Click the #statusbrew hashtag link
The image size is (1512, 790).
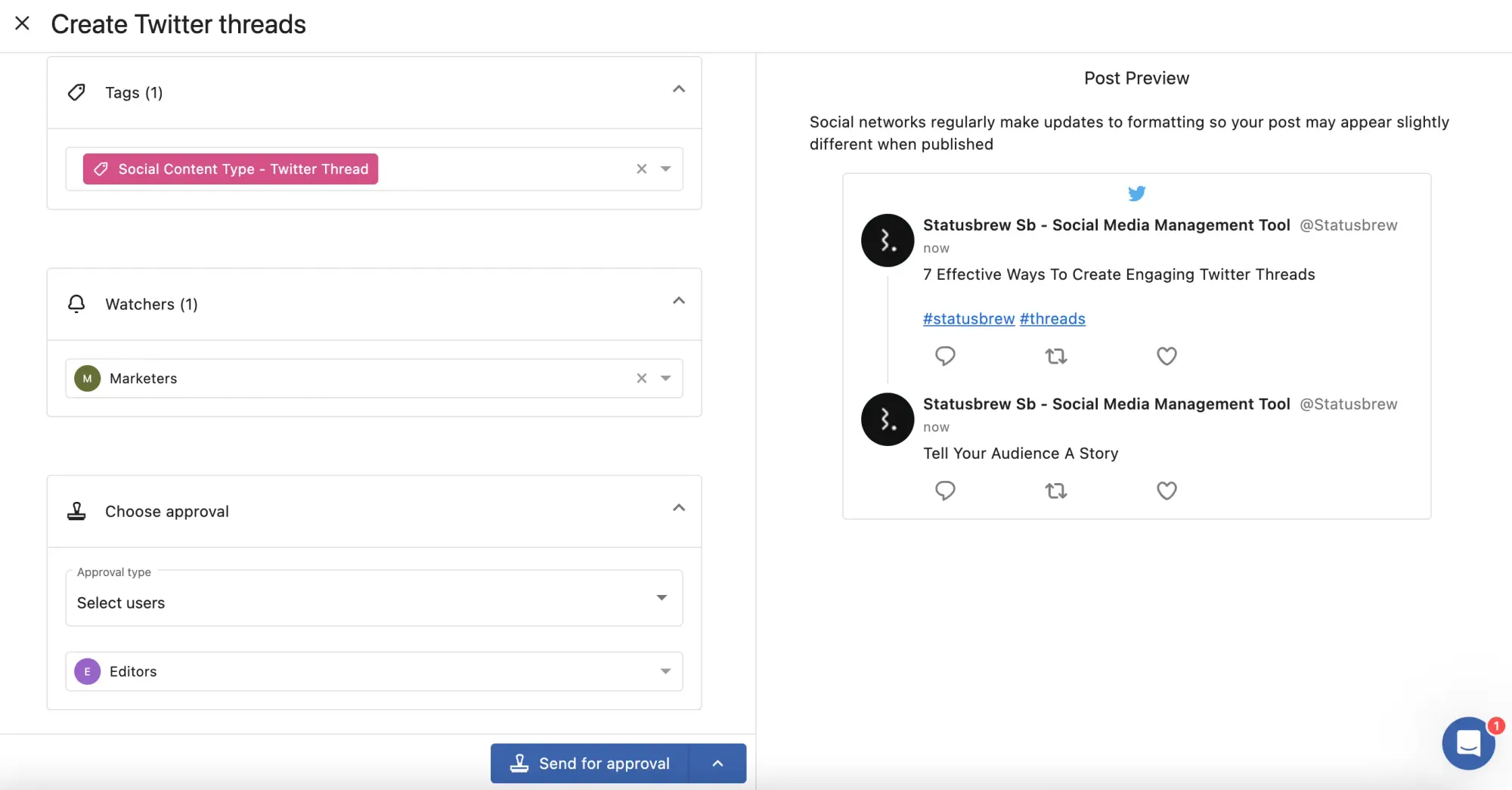(x=968, y=319)
